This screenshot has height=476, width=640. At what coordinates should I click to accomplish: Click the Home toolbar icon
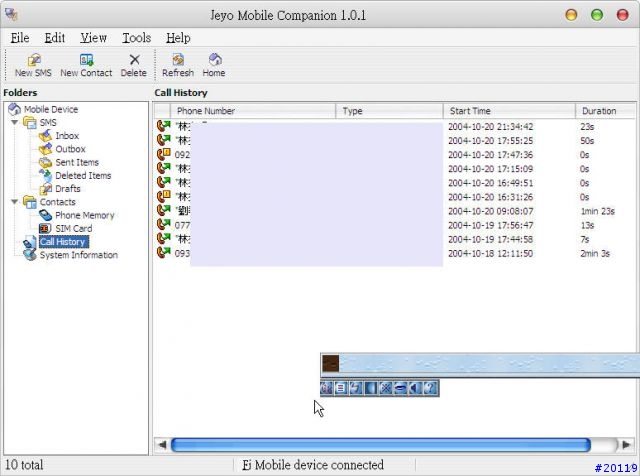coord(214,66)
